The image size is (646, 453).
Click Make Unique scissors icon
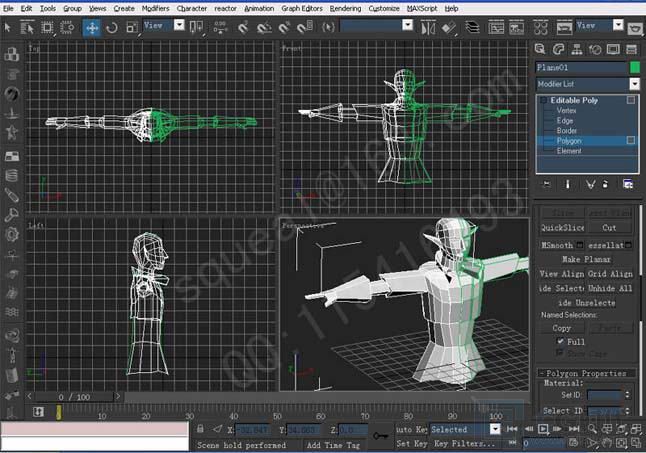click(590, 184)
